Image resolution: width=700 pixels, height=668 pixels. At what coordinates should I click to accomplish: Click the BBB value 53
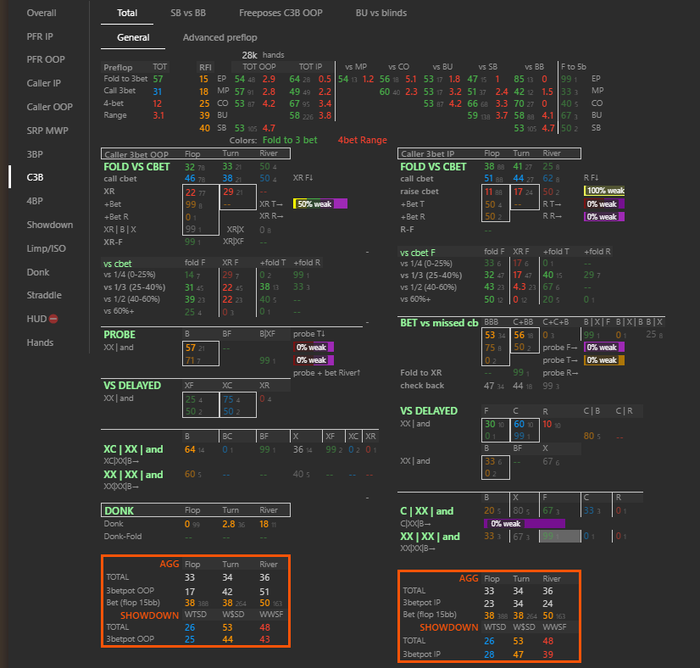(x=490, y=335)
